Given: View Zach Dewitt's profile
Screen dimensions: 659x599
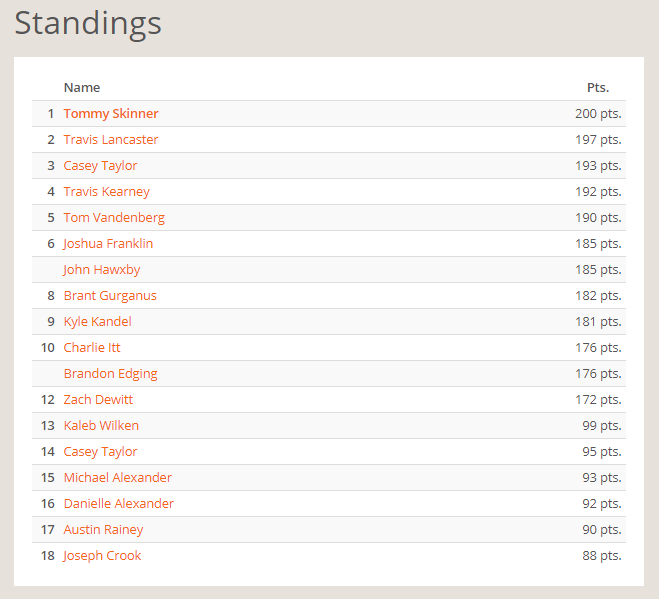Looking at the screenshot, I should tap(98, 400).
